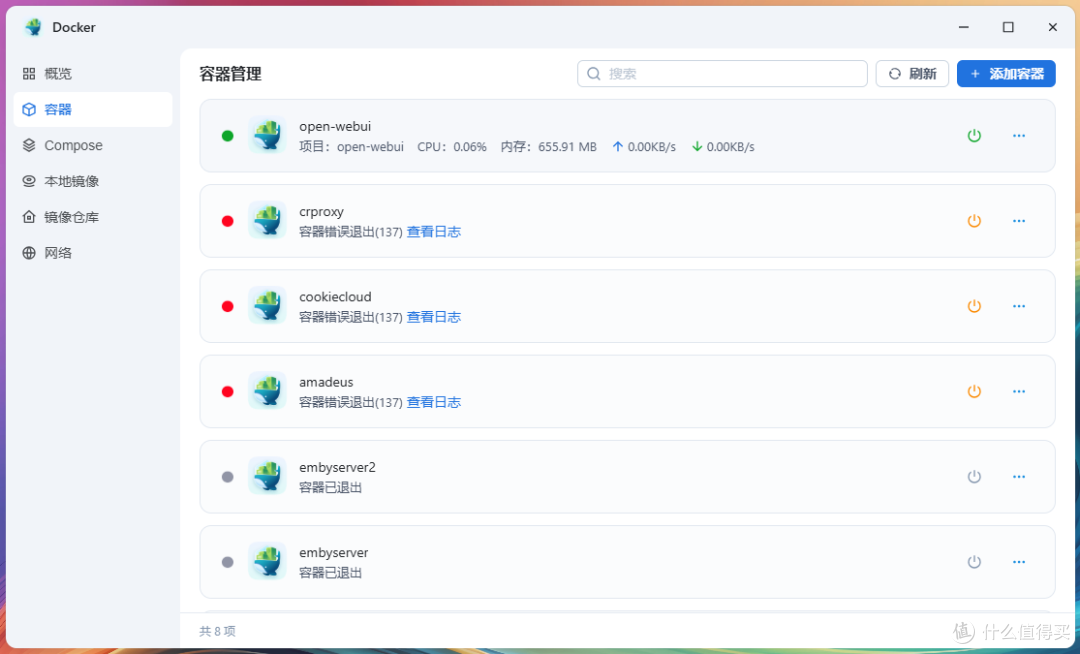Screen dimensions: 1080x654
Task: Click the 添加容器 (Add Container) button
Action: pyautogui.click(x=1006, y=73)
